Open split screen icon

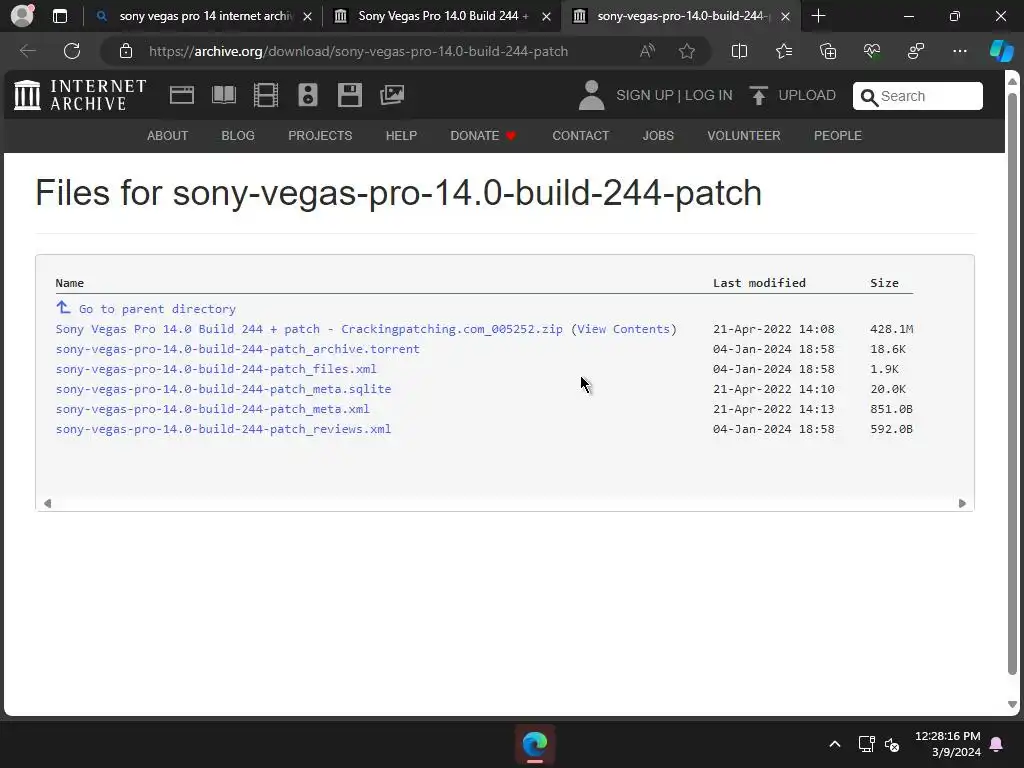click(x=739, y=51)
